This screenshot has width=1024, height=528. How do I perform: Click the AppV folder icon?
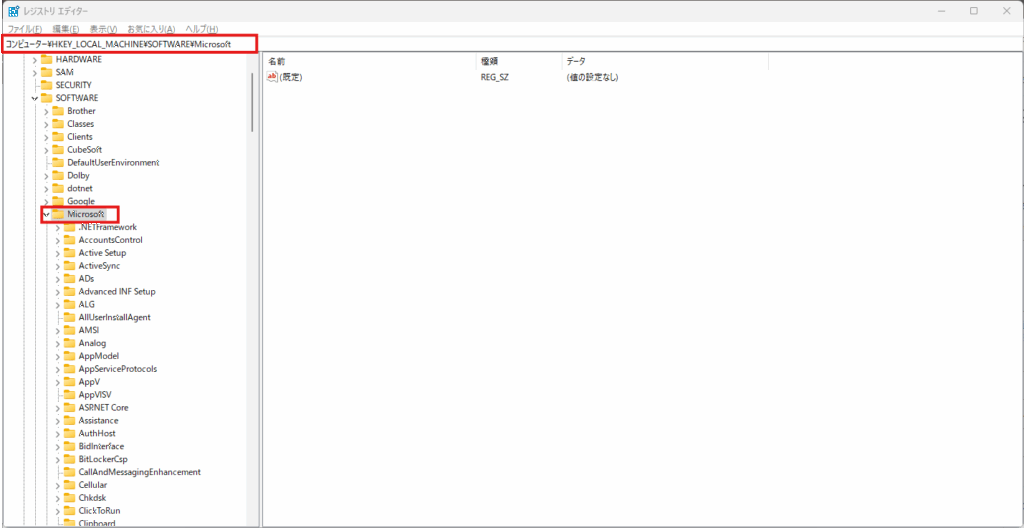(69, 382)
